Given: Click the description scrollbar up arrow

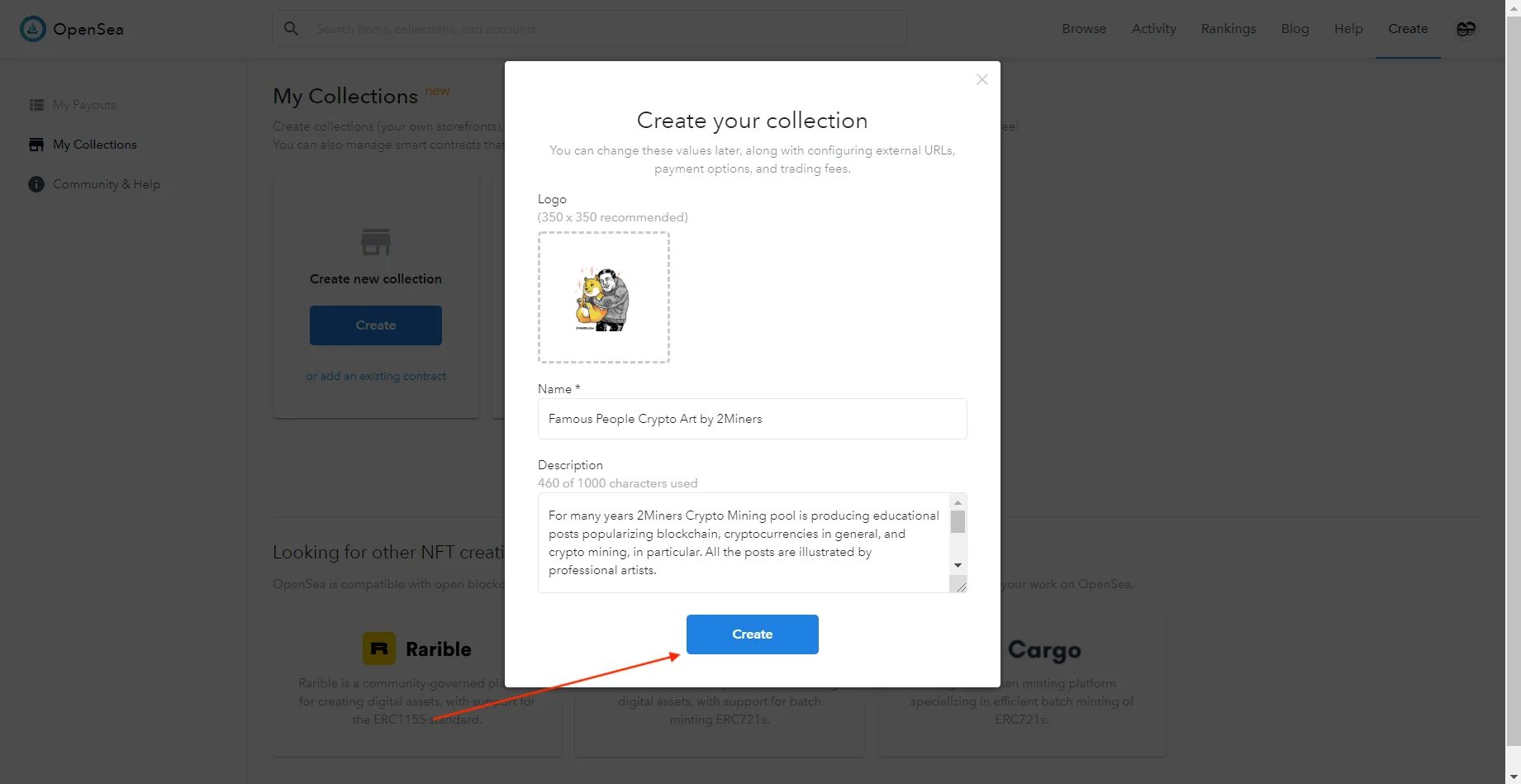Looking at the screenshot, I should click(958, 502).
